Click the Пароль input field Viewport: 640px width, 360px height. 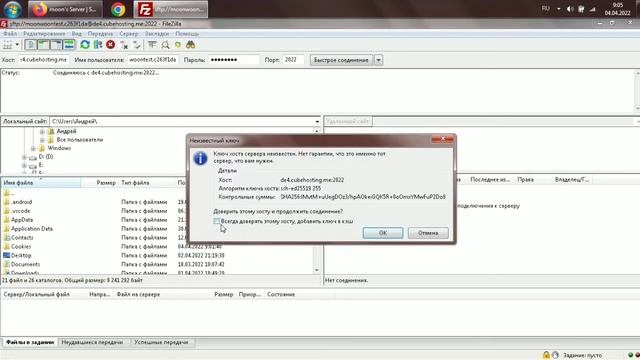coord(233,60)
